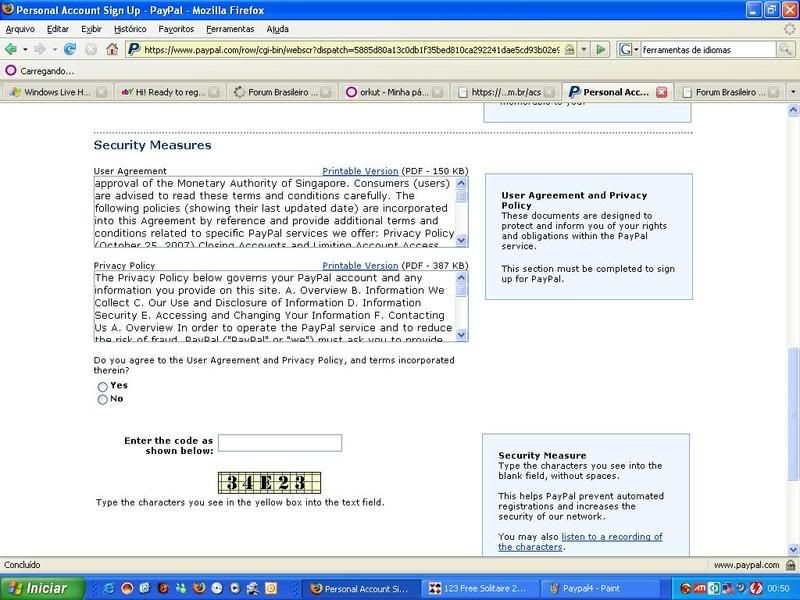This screenshot has width=800, height=600.
Task: Click listen to a recording of the characters
Action: click(580, 542)
